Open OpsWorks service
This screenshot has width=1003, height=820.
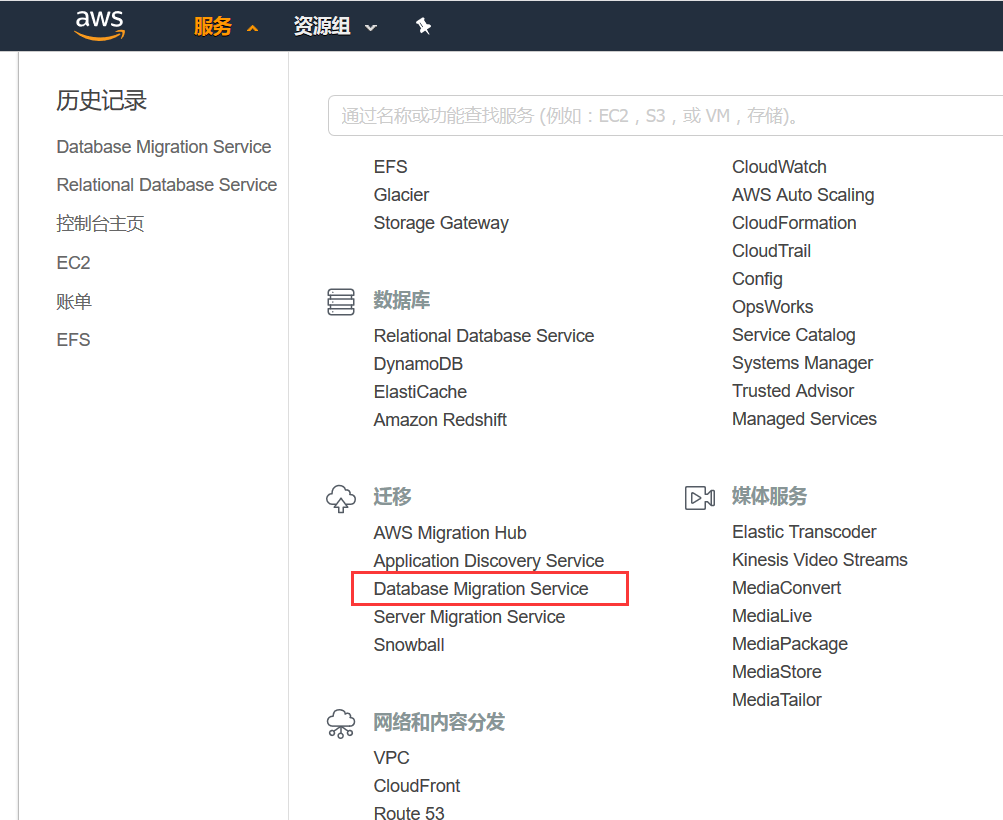[772, 307]
